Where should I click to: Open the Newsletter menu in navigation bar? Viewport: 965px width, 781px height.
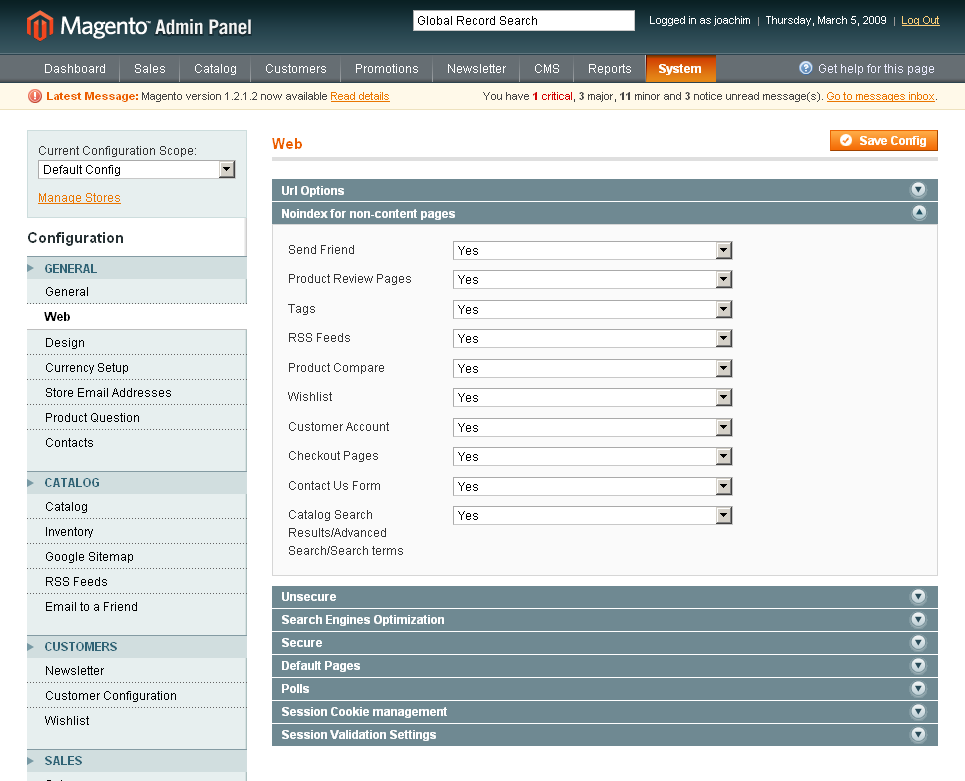click(476, 68)
